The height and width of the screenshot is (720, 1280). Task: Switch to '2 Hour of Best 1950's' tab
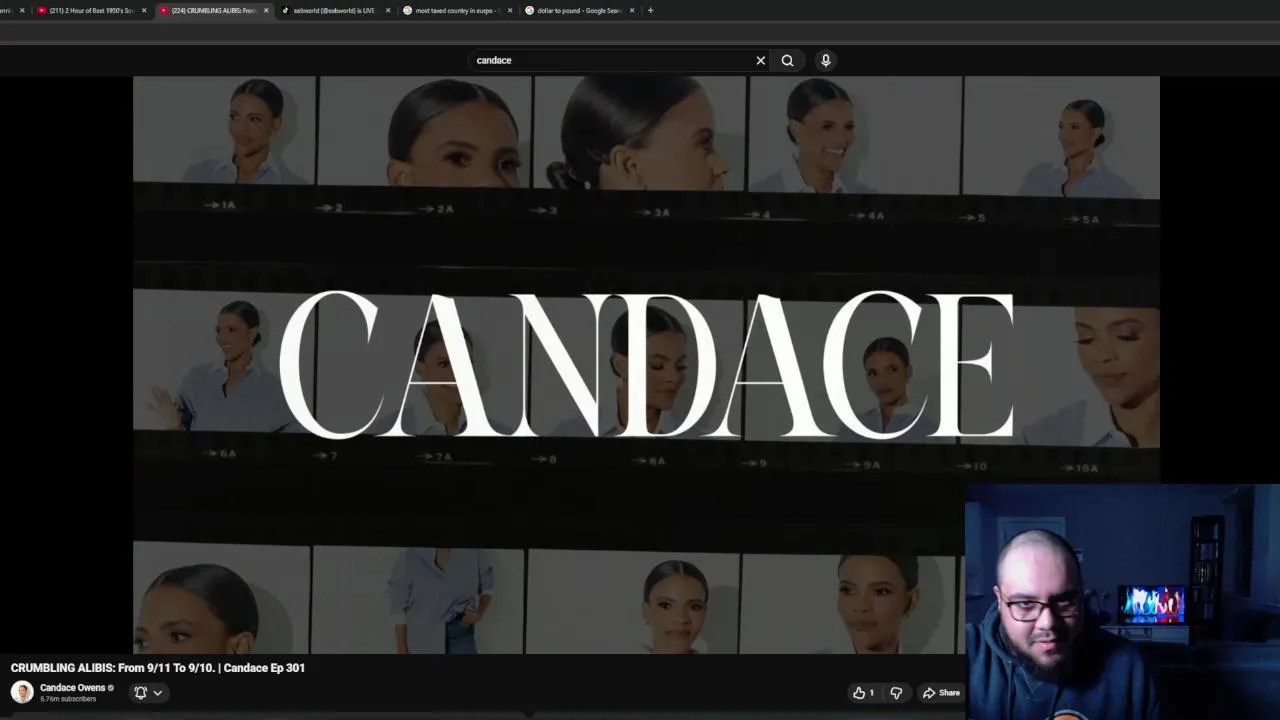pos(91,10)
